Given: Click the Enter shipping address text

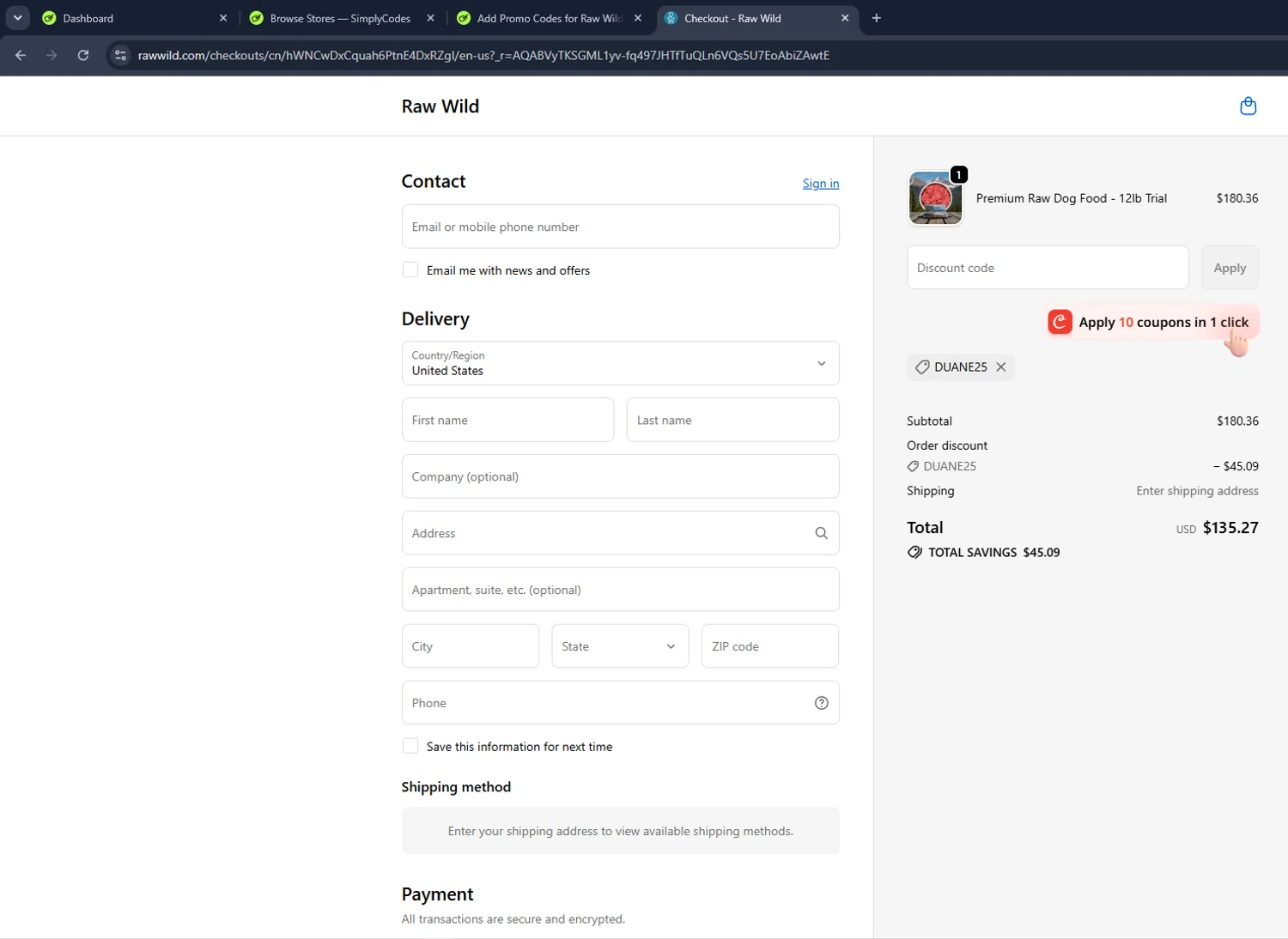Looking at the screenshot, I should click(x=1197, y=491).
